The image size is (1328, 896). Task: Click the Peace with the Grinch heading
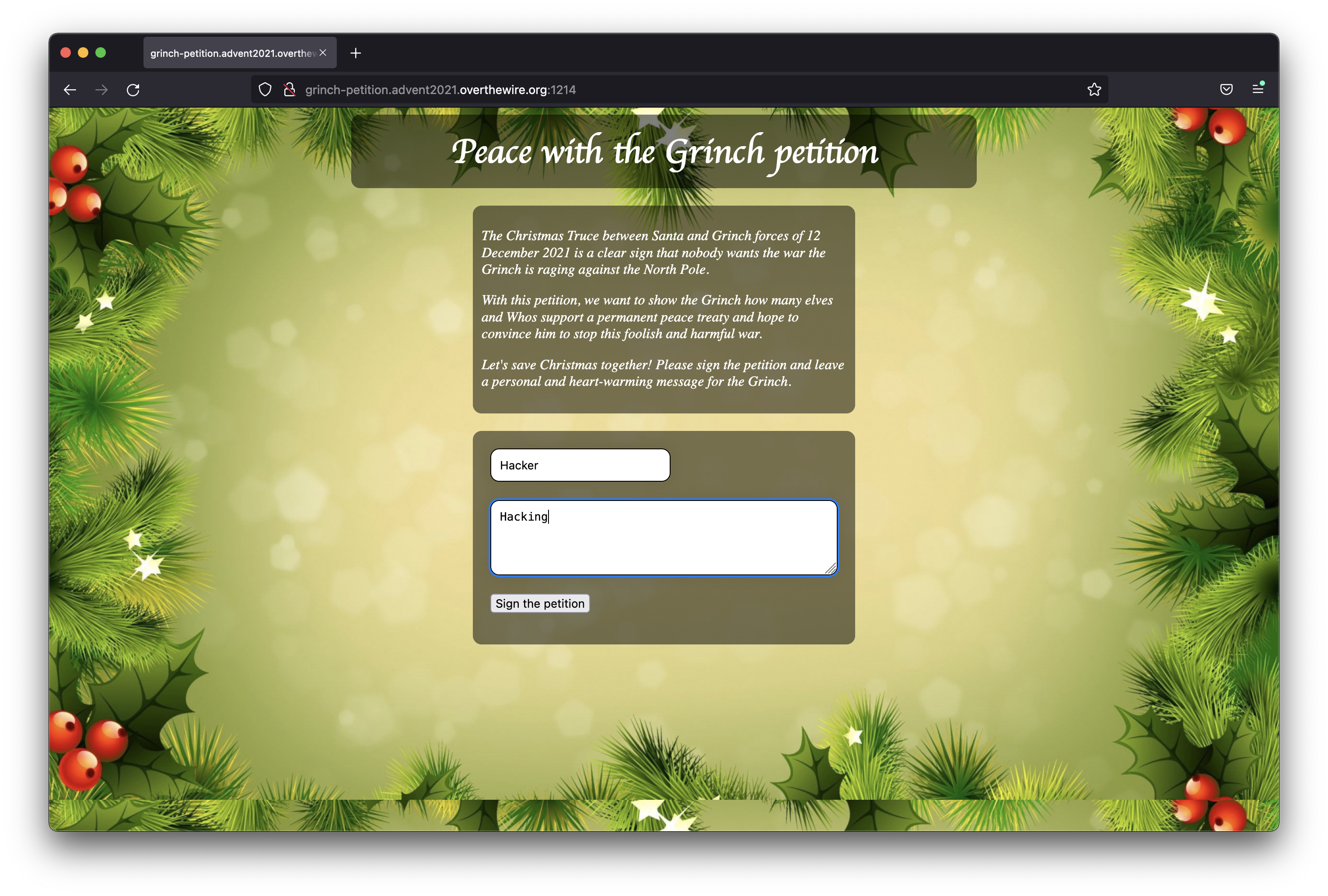(x=664, y=152)
